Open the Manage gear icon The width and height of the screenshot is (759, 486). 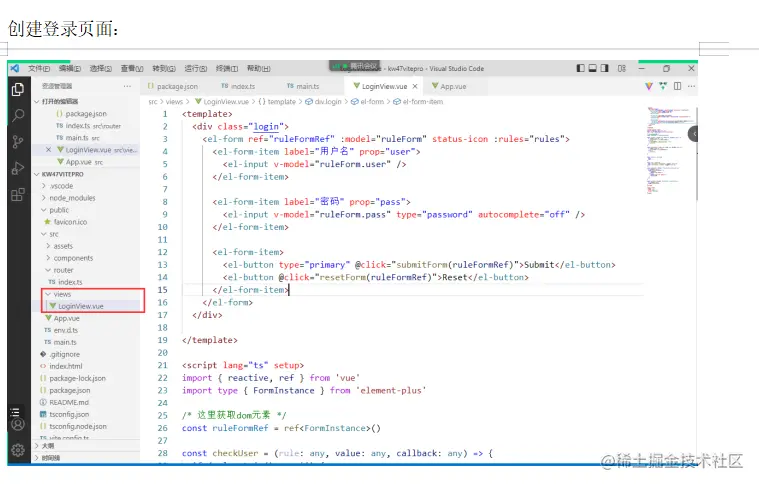click(x=18, y=450)
